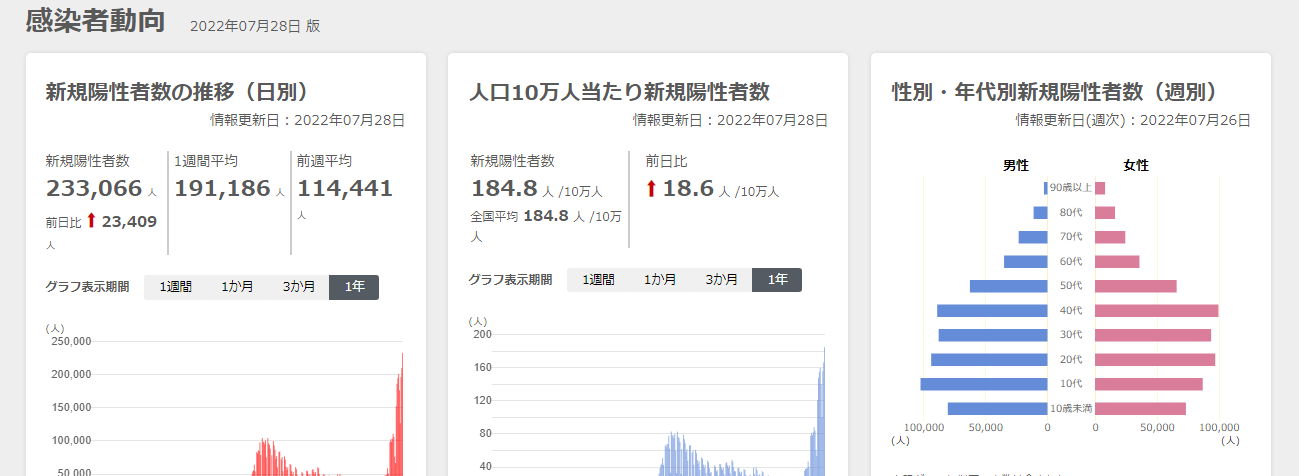Click the red up arrow beside 18.6

tap(652, 189)
